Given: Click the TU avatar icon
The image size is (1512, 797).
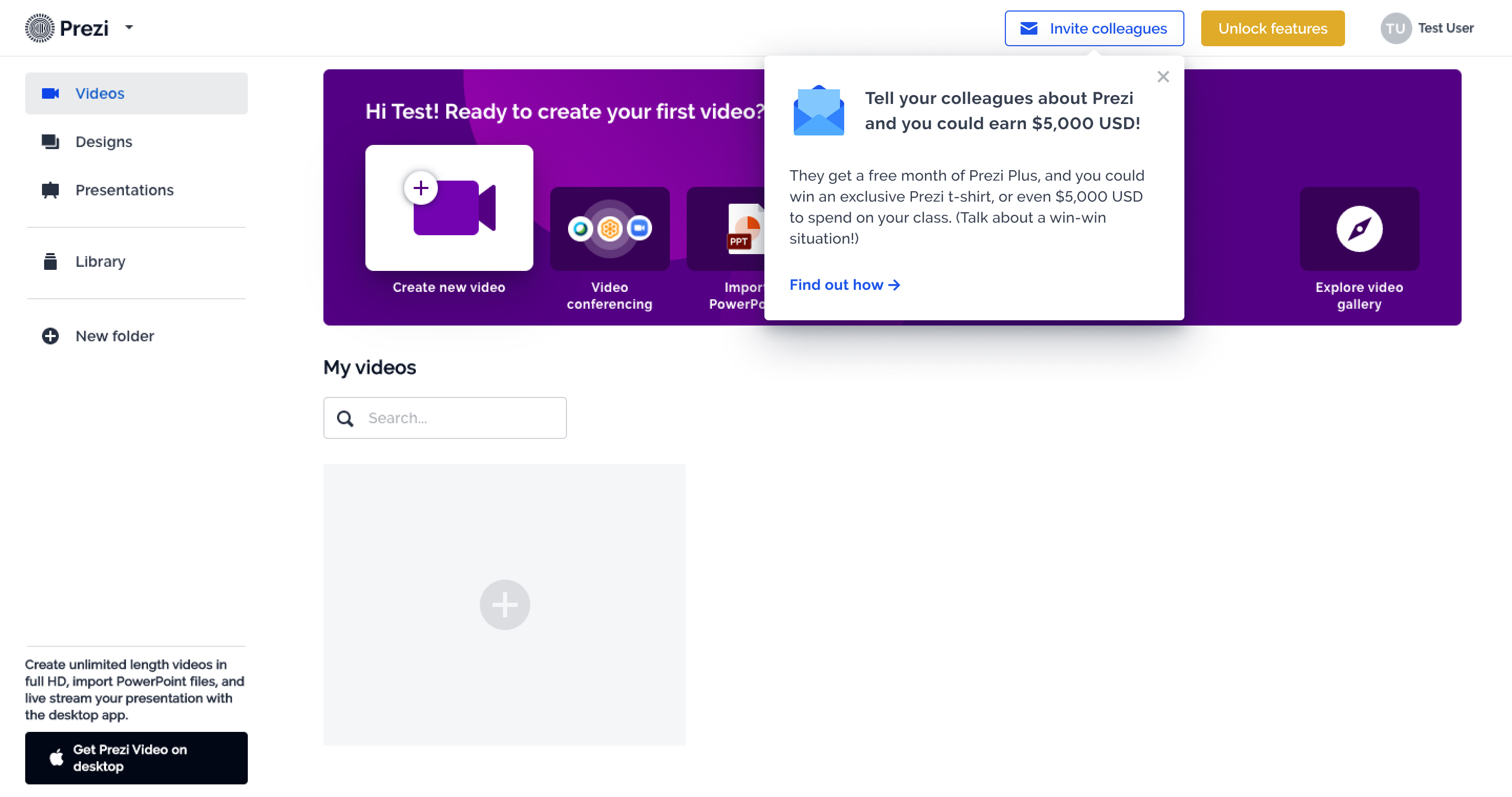Looking at the screenshot, I should click(x=1395, y=28).
